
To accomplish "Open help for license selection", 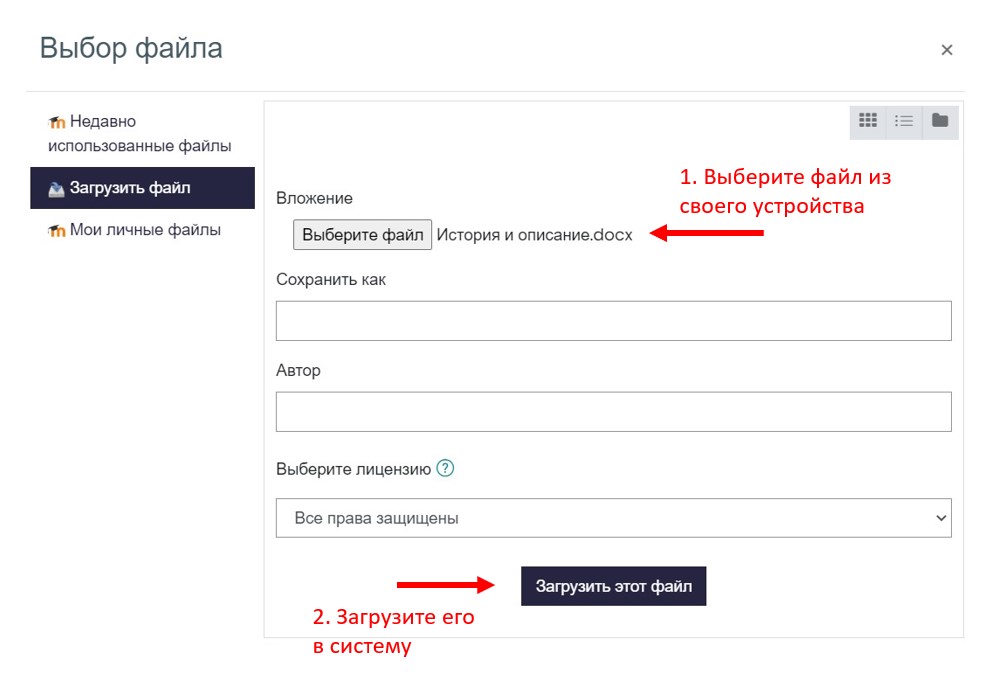I will pyautogui.click(x=445, y=469).
